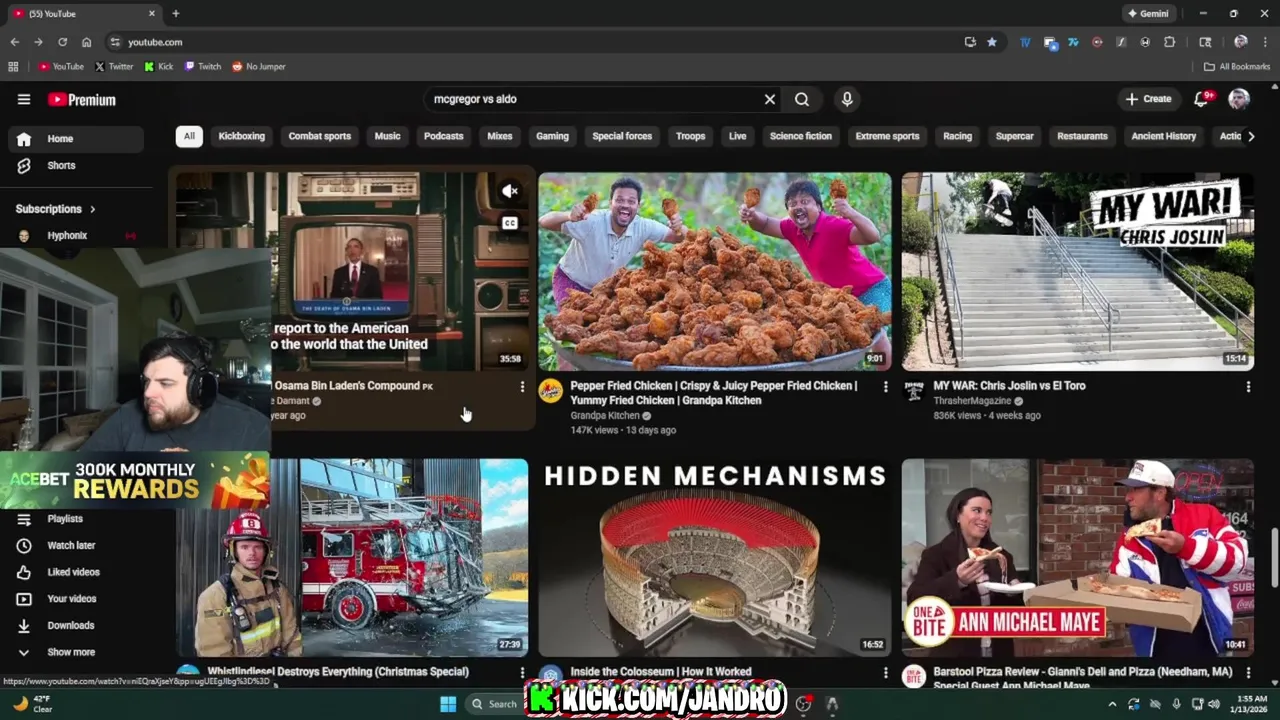The width and height of the screenshot is (1280, 720).
Task: Go back in the browser
Action: [x=14, y=42]
